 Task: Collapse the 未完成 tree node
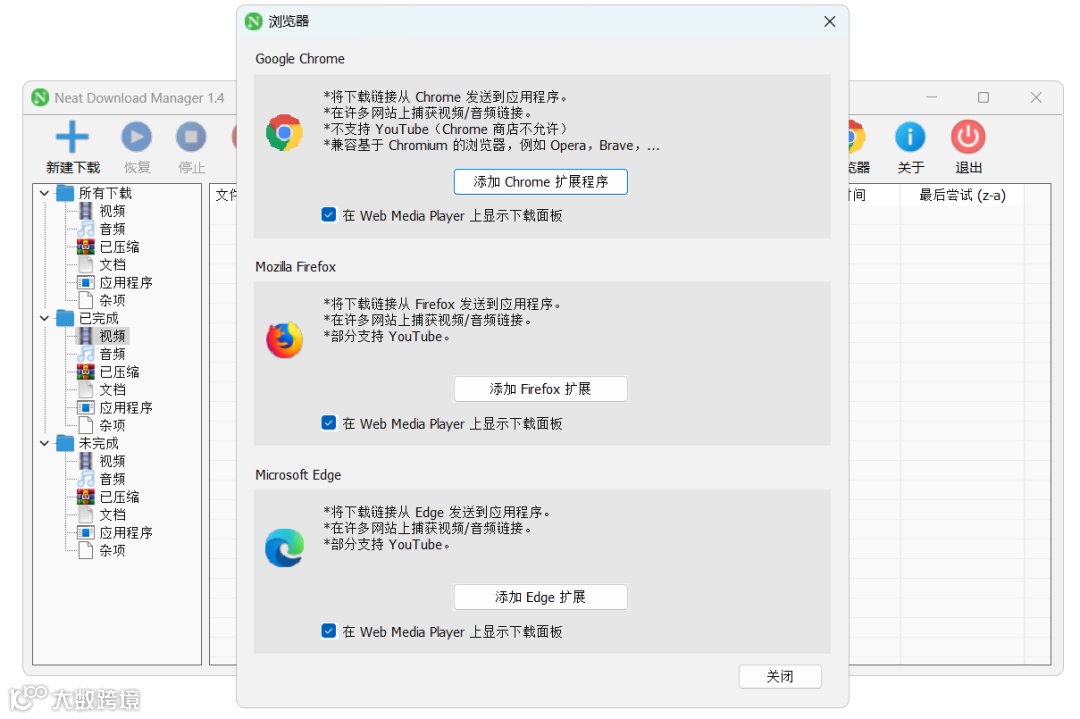(44, 444)
